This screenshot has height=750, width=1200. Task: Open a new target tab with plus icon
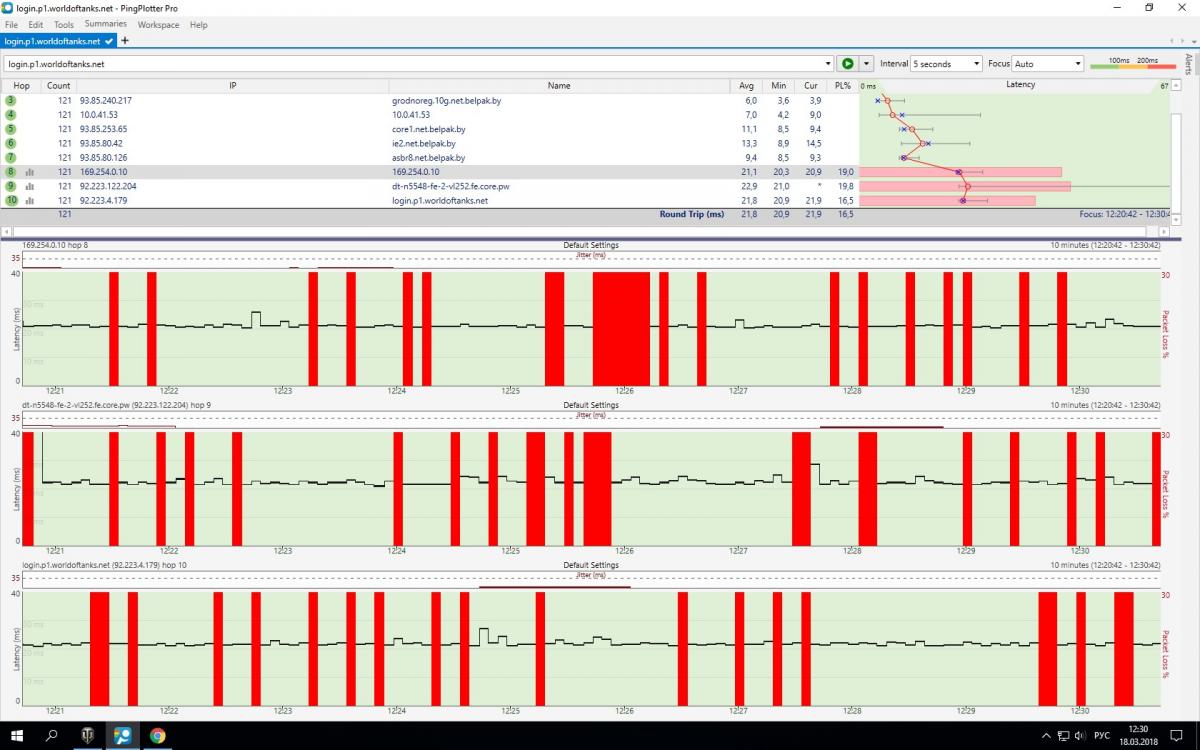pyautogui.click(x=125, y=41)
